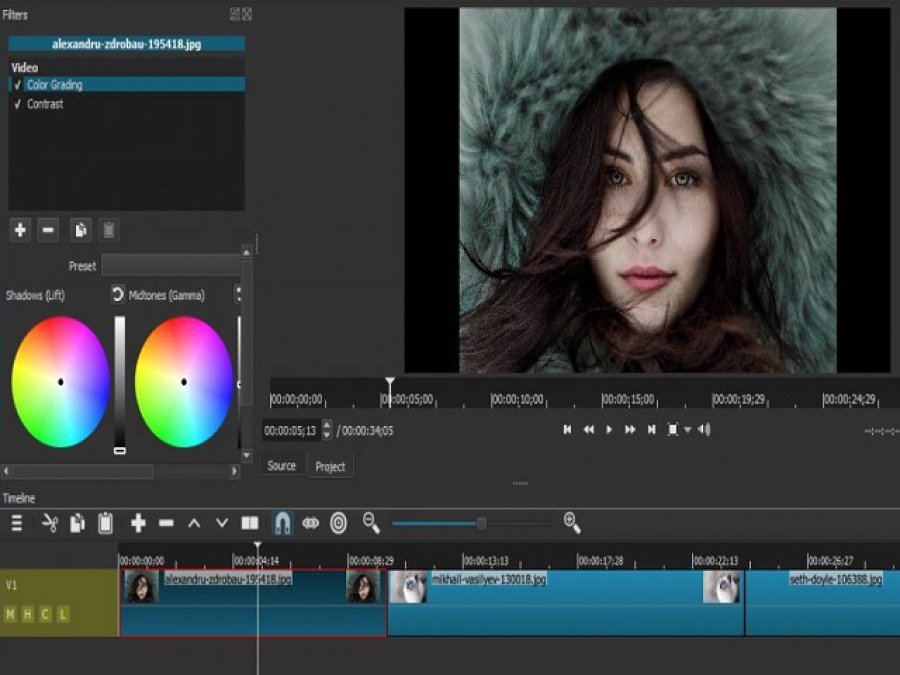Play the preview video
This screenshot has height=675, width=900.
(610, 430)
